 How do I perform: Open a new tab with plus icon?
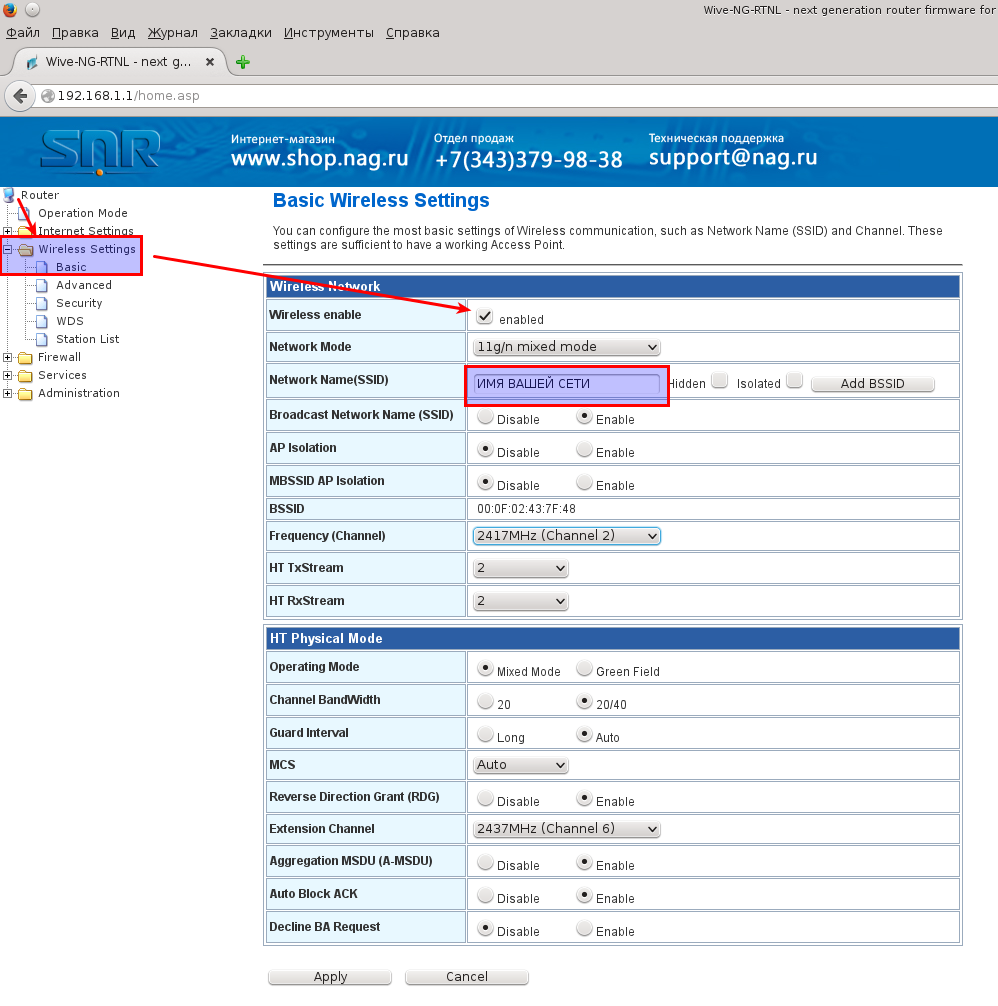tap(242, 62)
